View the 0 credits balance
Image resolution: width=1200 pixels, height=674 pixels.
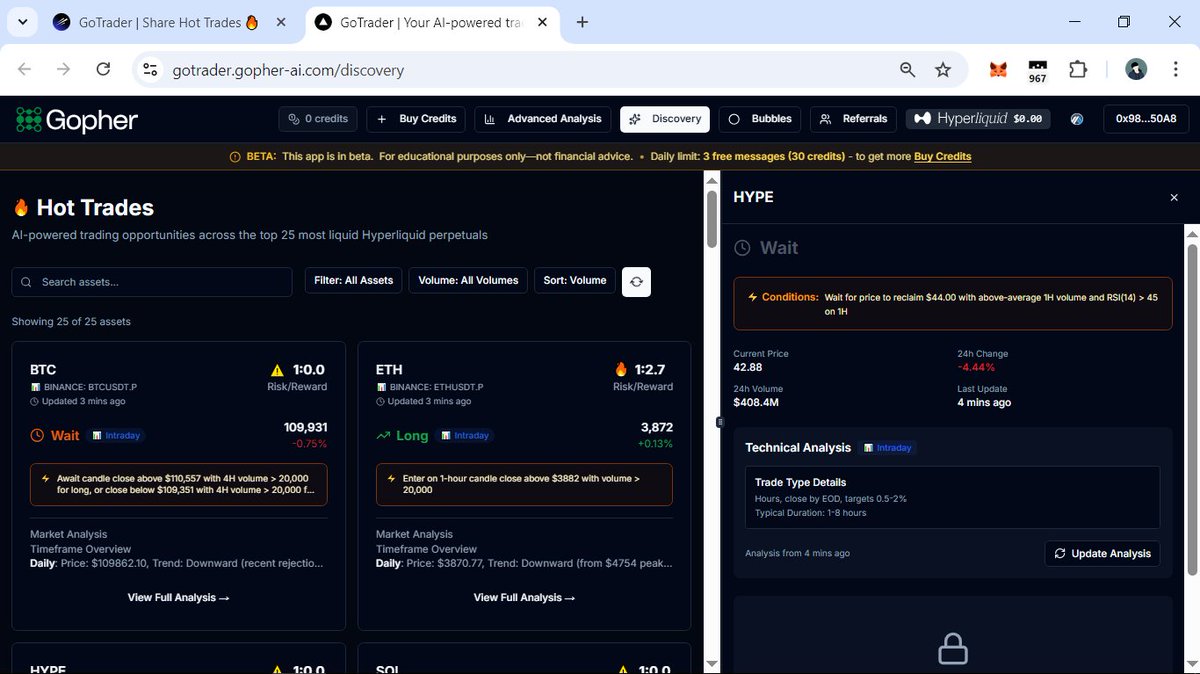point(318,118)
